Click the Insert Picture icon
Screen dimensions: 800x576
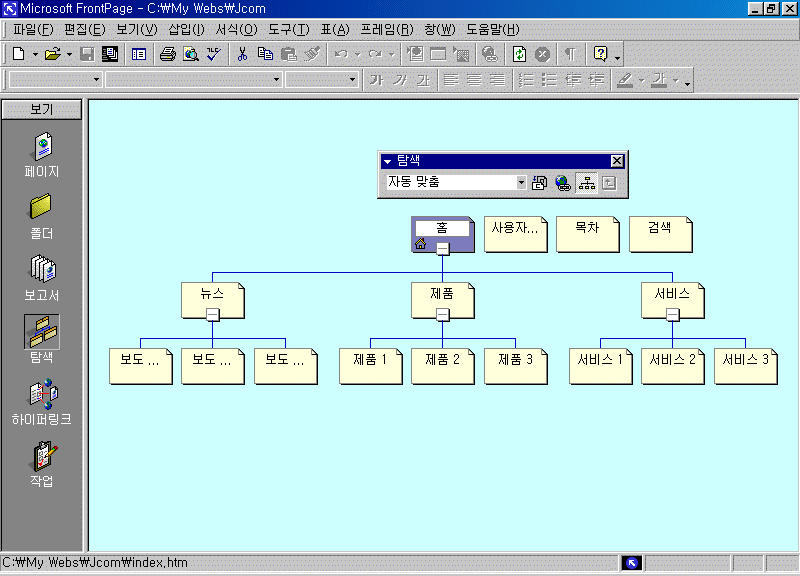(x=461, y=54)
